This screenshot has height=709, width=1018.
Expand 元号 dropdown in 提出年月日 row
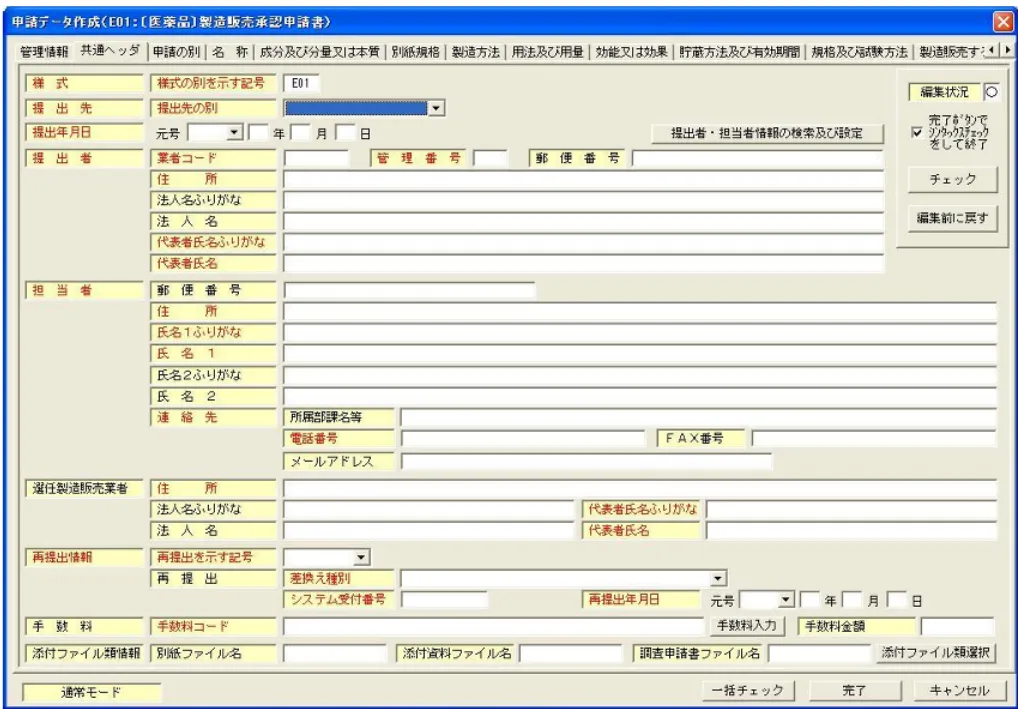click(236, 132)
